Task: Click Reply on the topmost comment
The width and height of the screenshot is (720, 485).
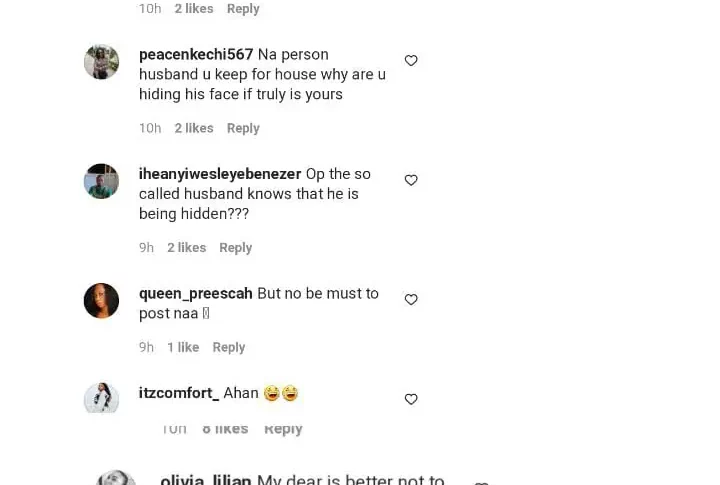Action: pyautogui.click(x=243, y=9)
